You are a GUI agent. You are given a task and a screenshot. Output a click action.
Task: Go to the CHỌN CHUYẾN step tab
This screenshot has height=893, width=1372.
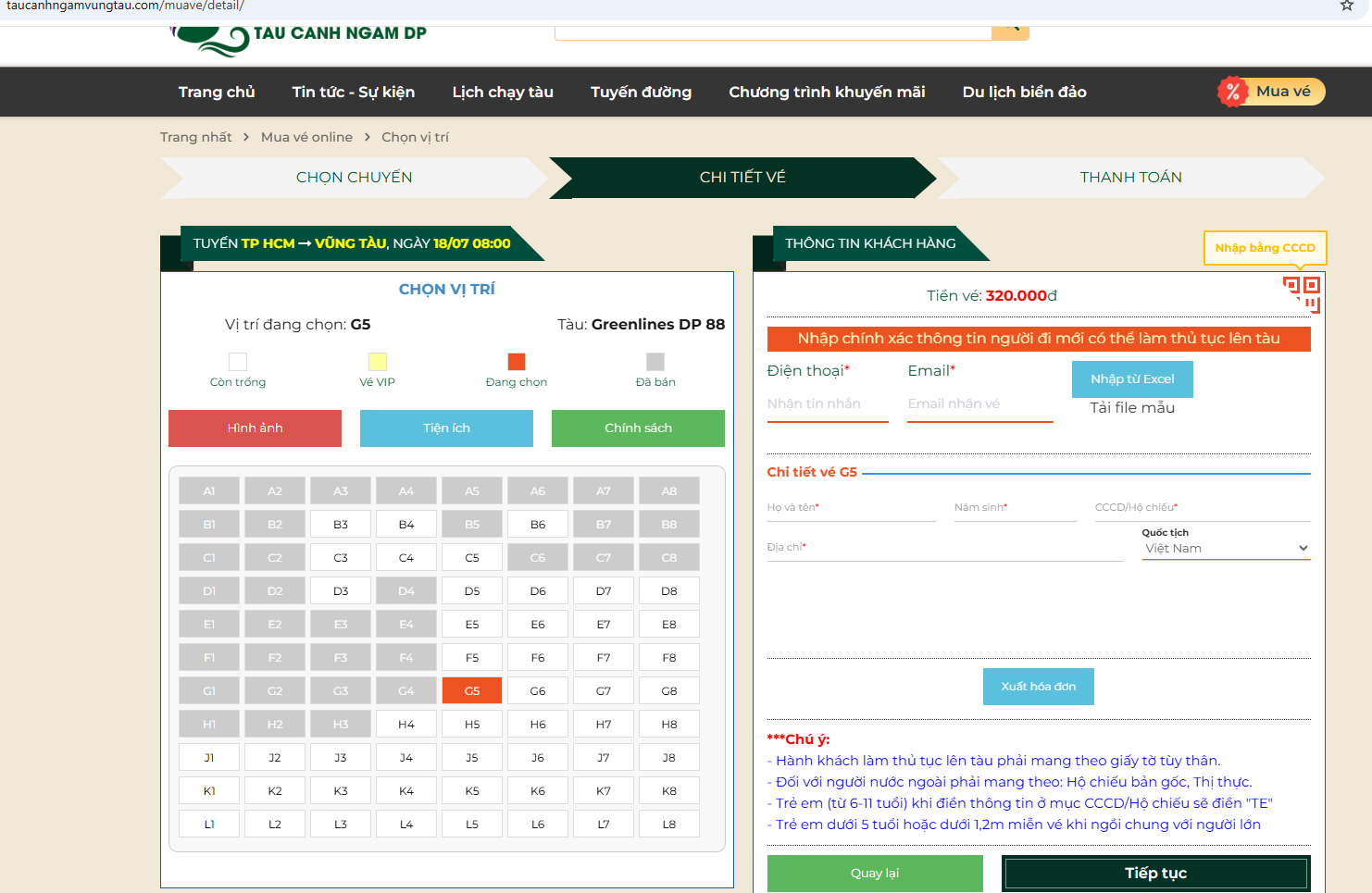click(354, 178)
